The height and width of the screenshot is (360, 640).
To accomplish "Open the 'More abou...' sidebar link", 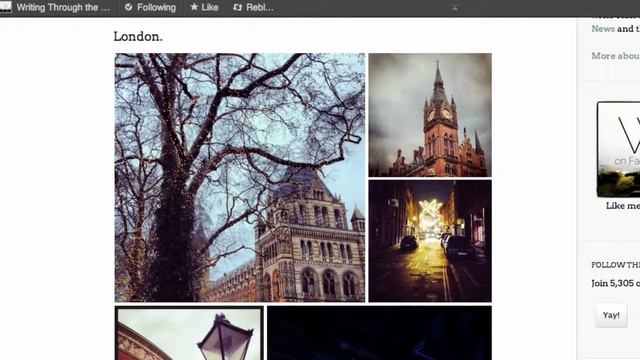I will click(x=616, y=56).
